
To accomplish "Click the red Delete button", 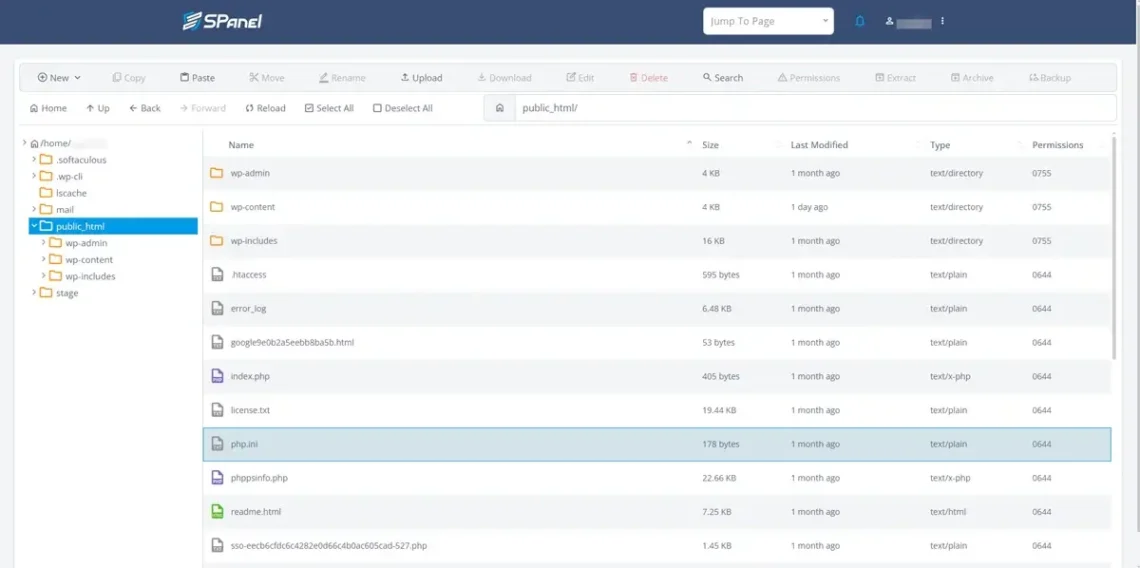I will pyautogui.click(x=649, y=78).
